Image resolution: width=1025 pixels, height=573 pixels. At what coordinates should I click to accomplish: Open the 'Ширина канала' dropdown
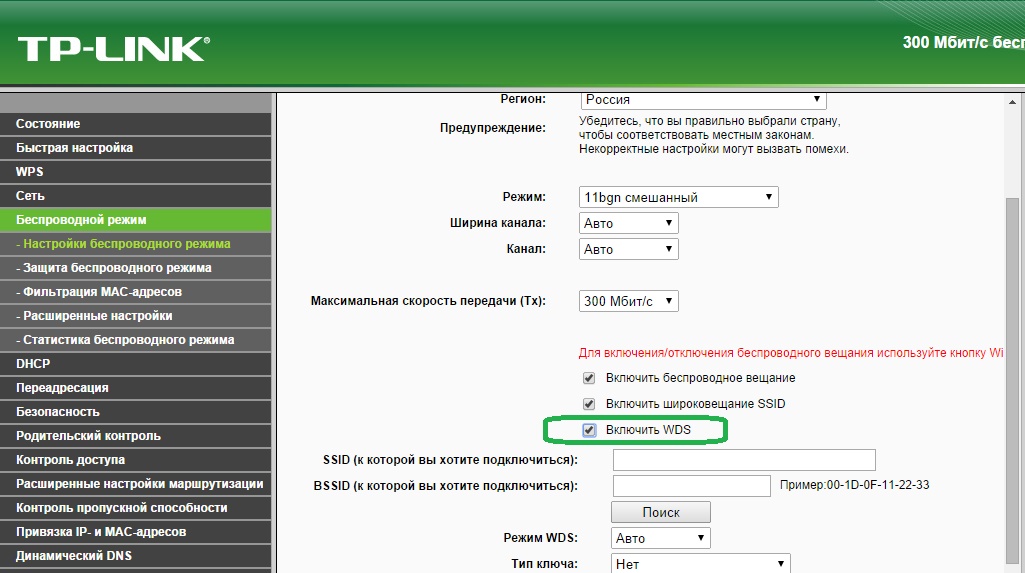(x=628, y=223)
